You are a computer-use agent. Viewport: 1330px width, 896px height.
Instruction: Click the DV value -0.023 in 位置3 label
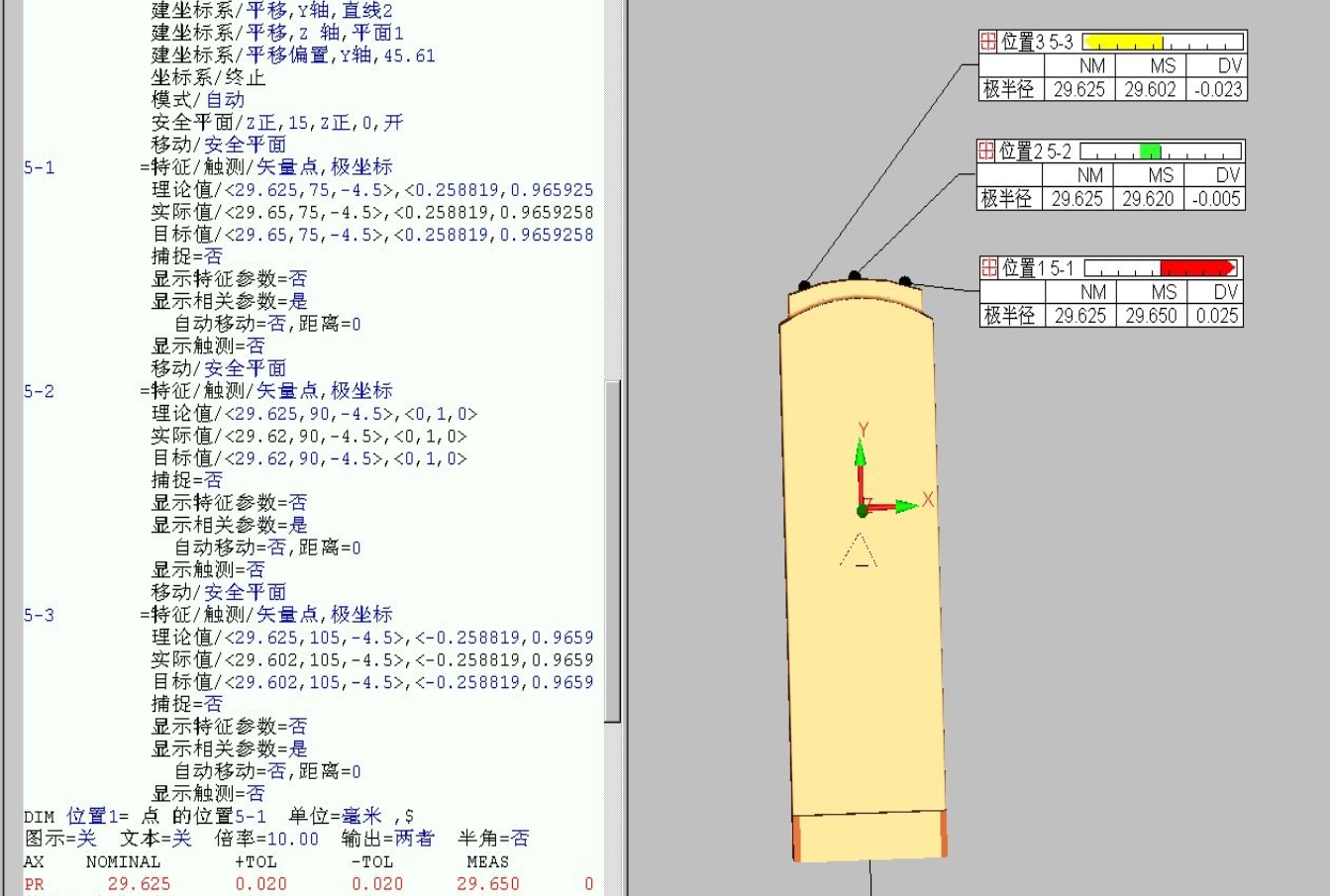tap(1218, 89)
